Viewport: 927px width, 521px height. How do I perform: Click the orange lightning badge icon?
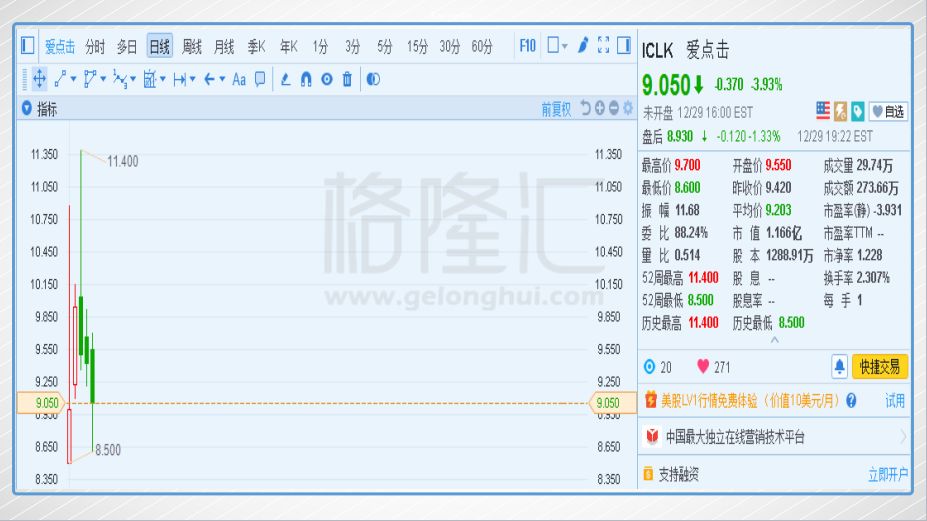click(x=840, y=111)
